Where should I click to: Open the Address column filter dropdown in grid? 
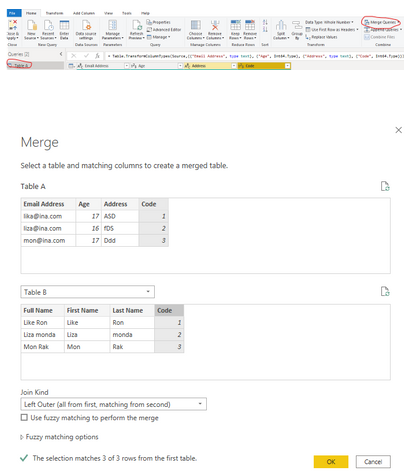234,66
